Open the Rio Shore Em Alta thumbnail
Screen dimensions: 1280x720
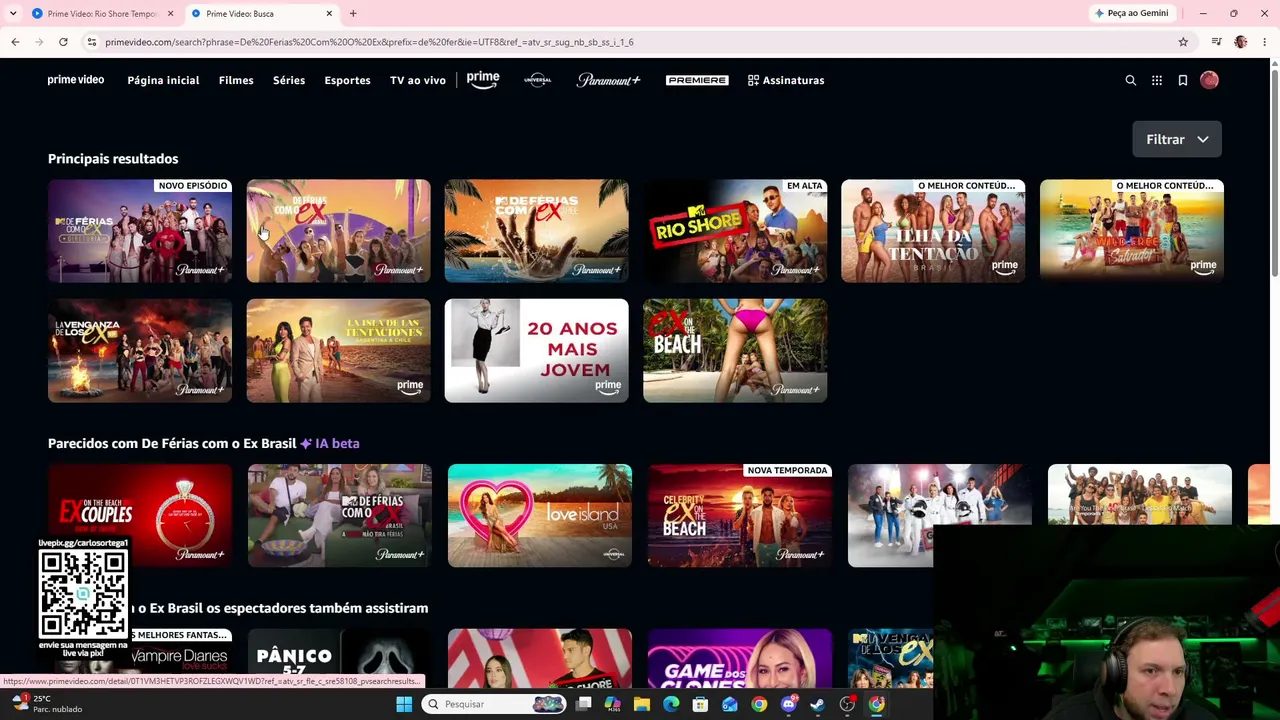[735, 231]
